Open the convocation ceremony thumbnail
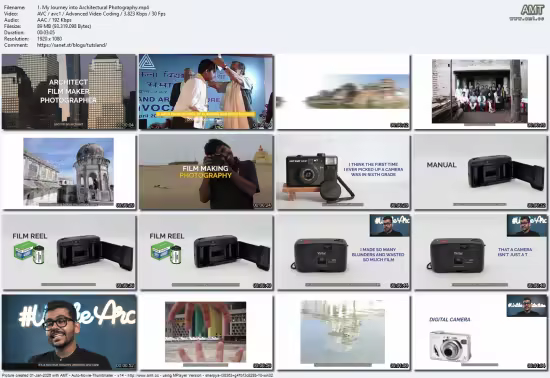 click(x=206, y=92)
